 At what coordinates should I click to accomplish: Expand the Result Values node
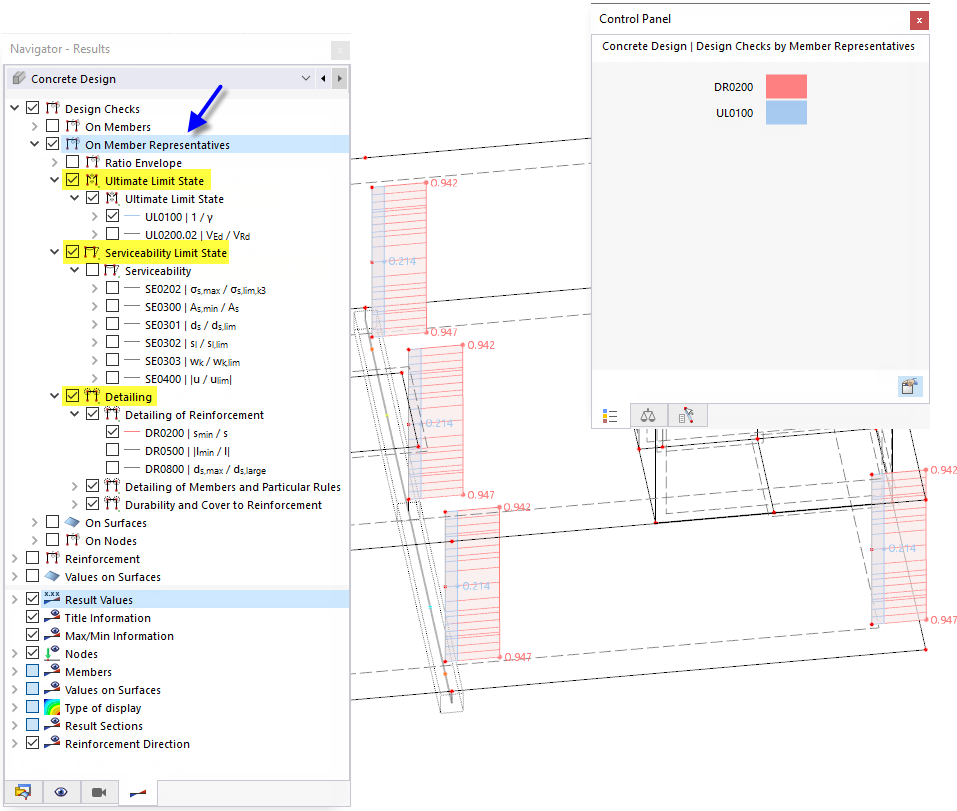15,599
